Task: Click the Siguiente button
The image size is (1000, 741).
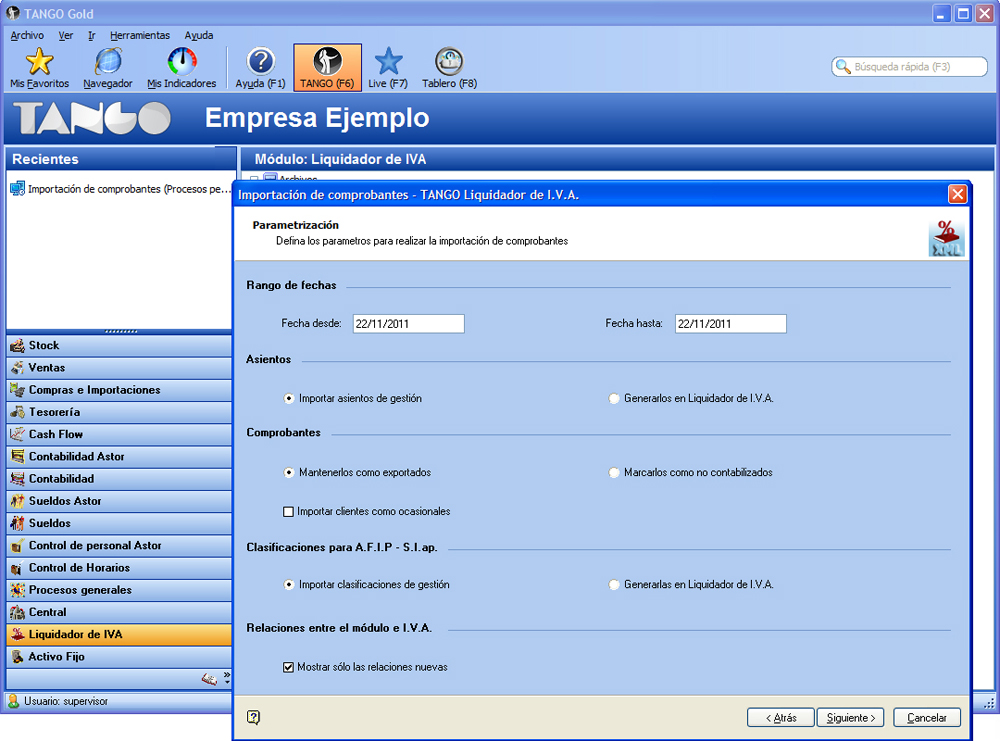Action: coord(851,717)
